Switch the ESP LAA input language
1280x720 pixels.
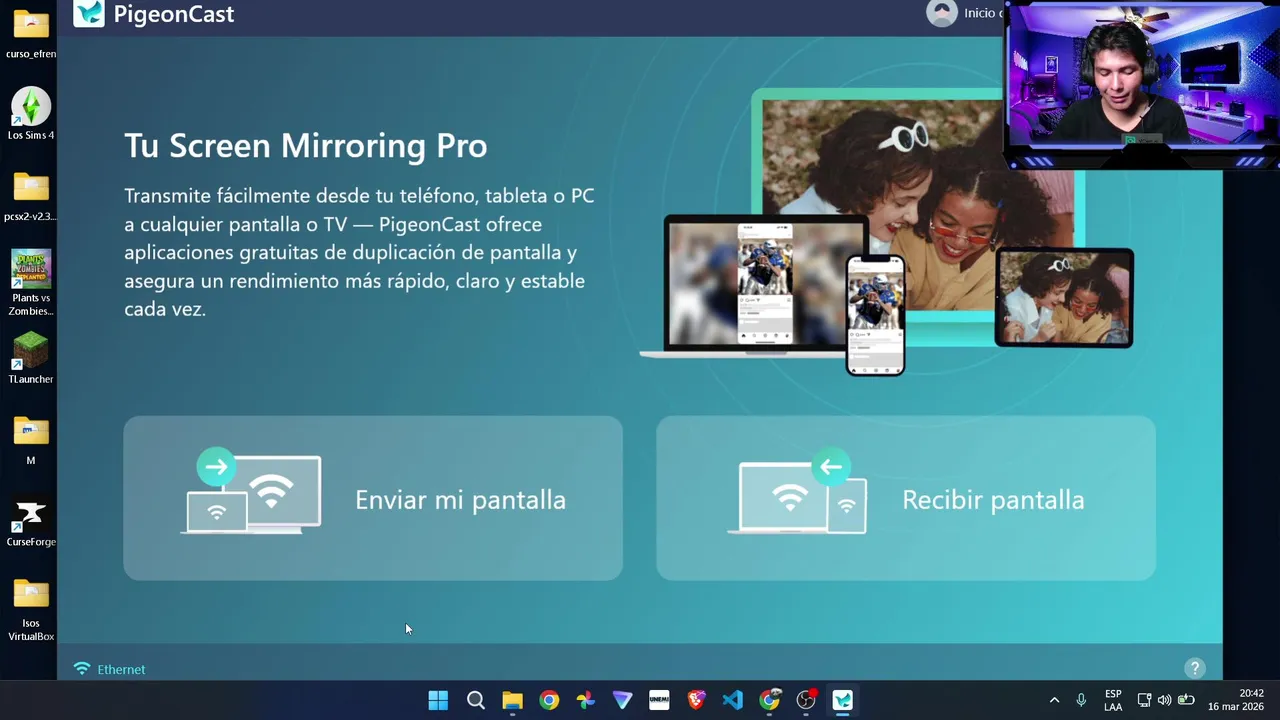[1113, 700]
